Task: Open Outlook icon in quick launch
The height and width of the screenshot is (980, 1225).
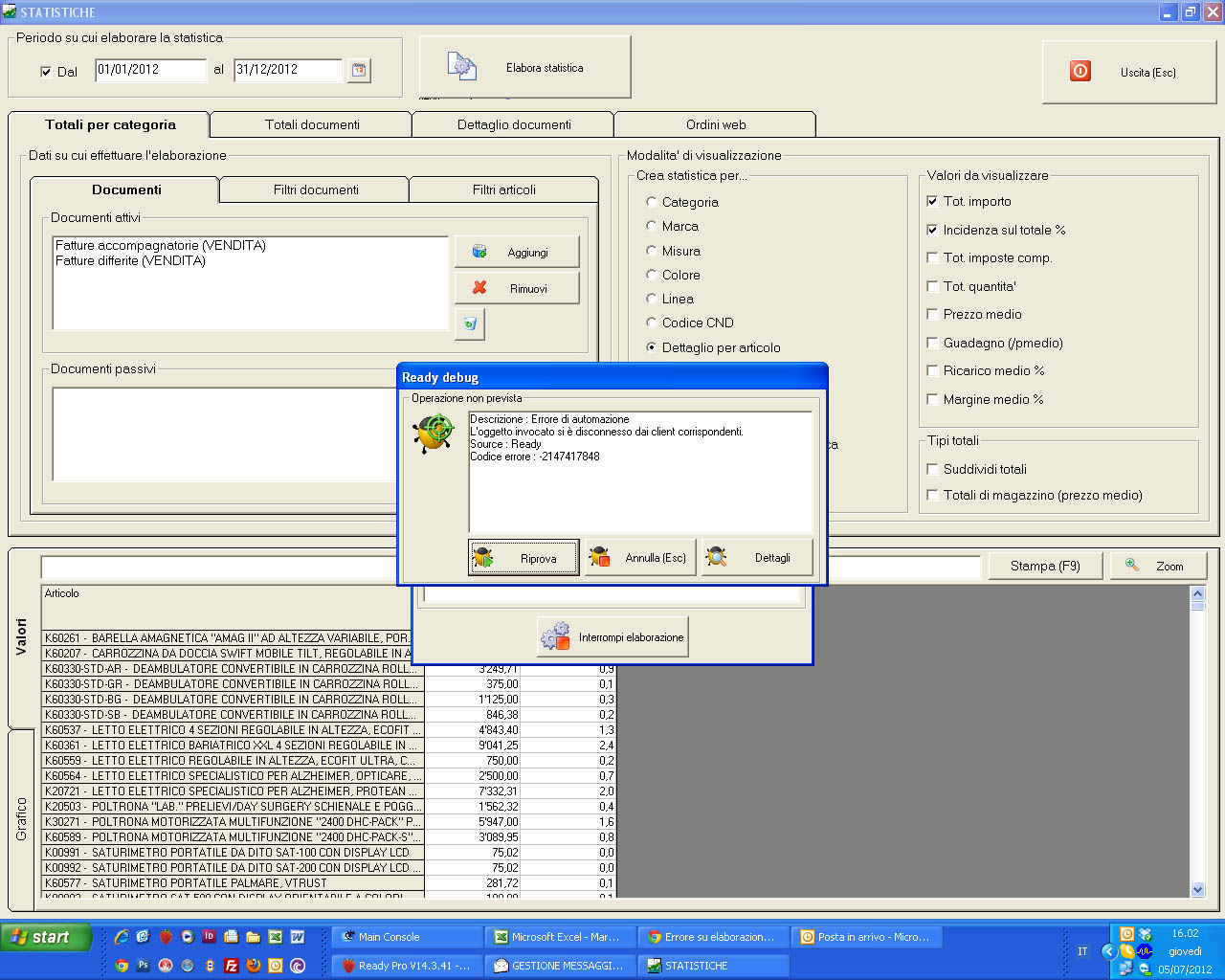Action: [x=276, y=966]
